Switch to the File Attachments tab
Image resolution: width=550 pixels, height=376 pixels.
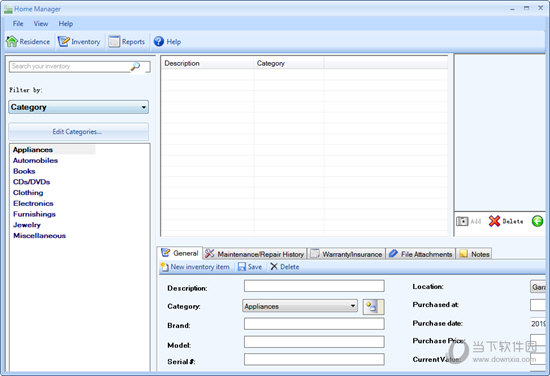point(421,254)
